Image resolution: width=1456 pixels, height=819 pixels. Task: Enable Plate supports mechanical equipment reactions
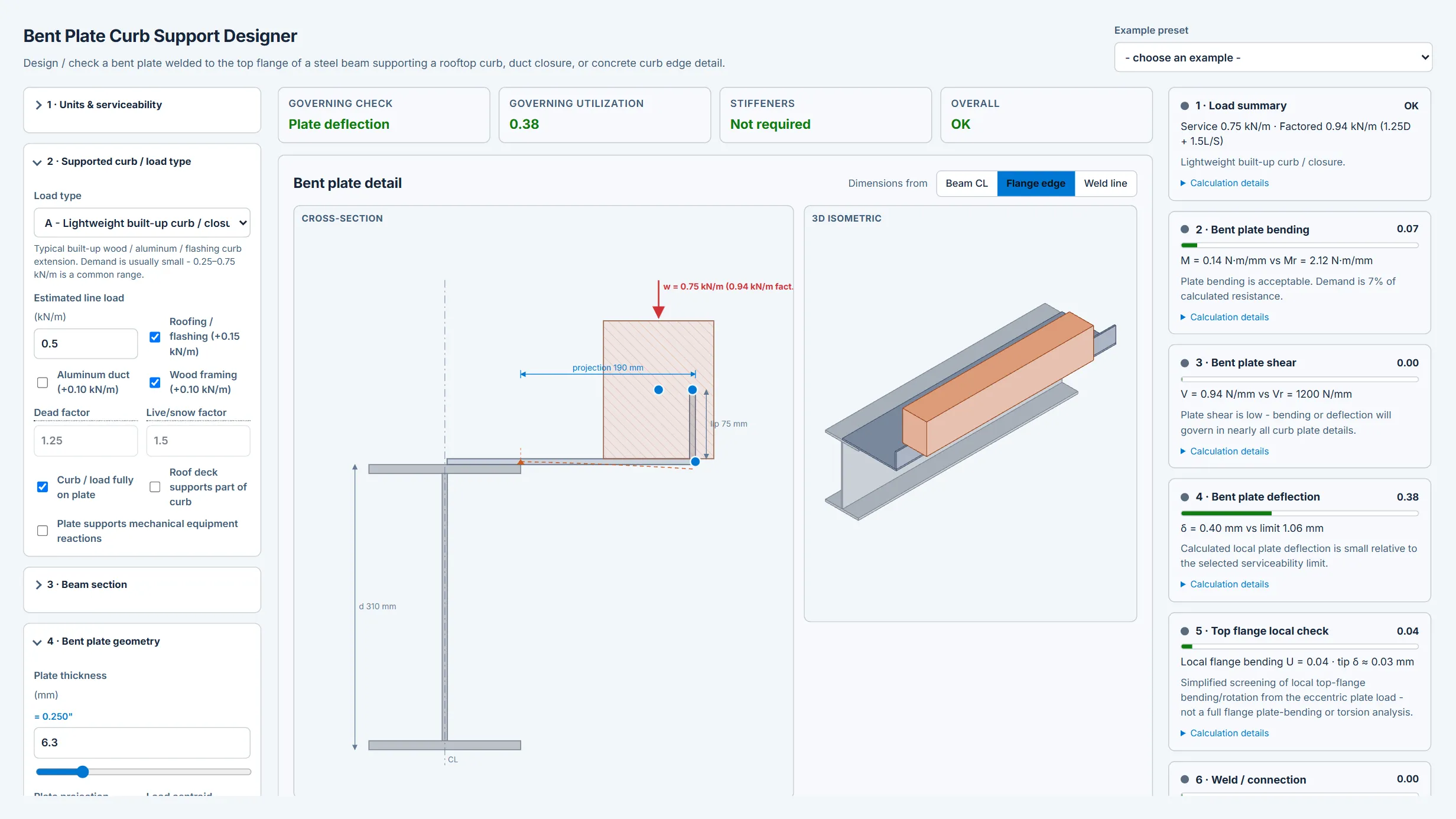point(43,531)
